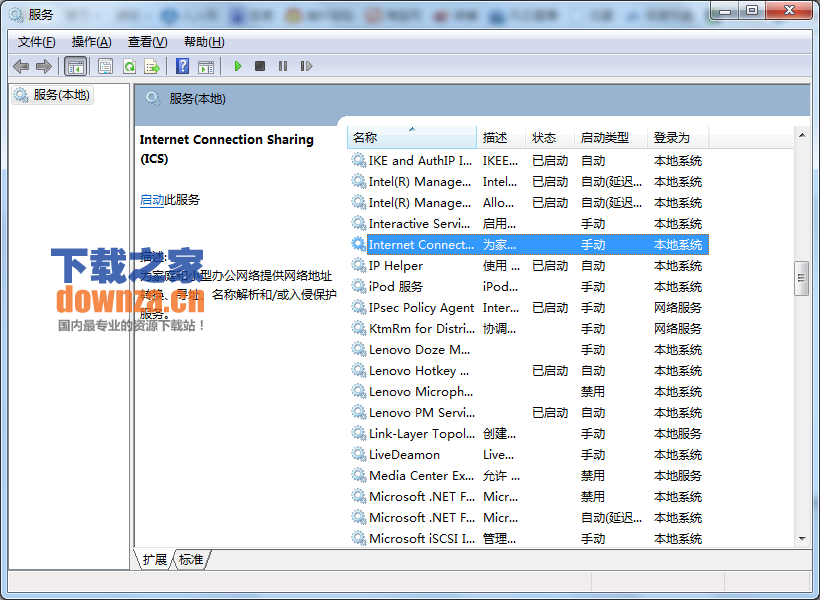The image size is (820, 600).
Task: Click the scrollbar up arrow of the services list
Action: 802,135
